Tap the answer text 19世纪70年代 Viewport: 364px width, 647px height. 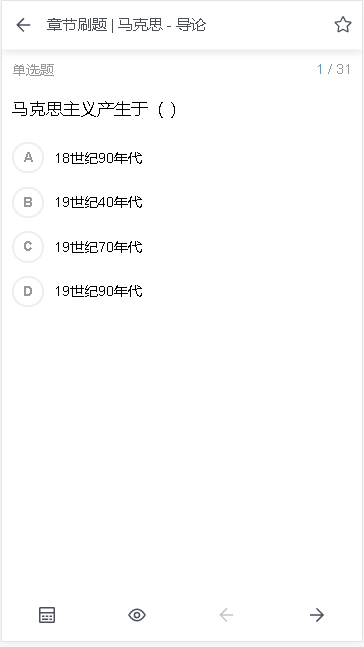coord(99,247)
